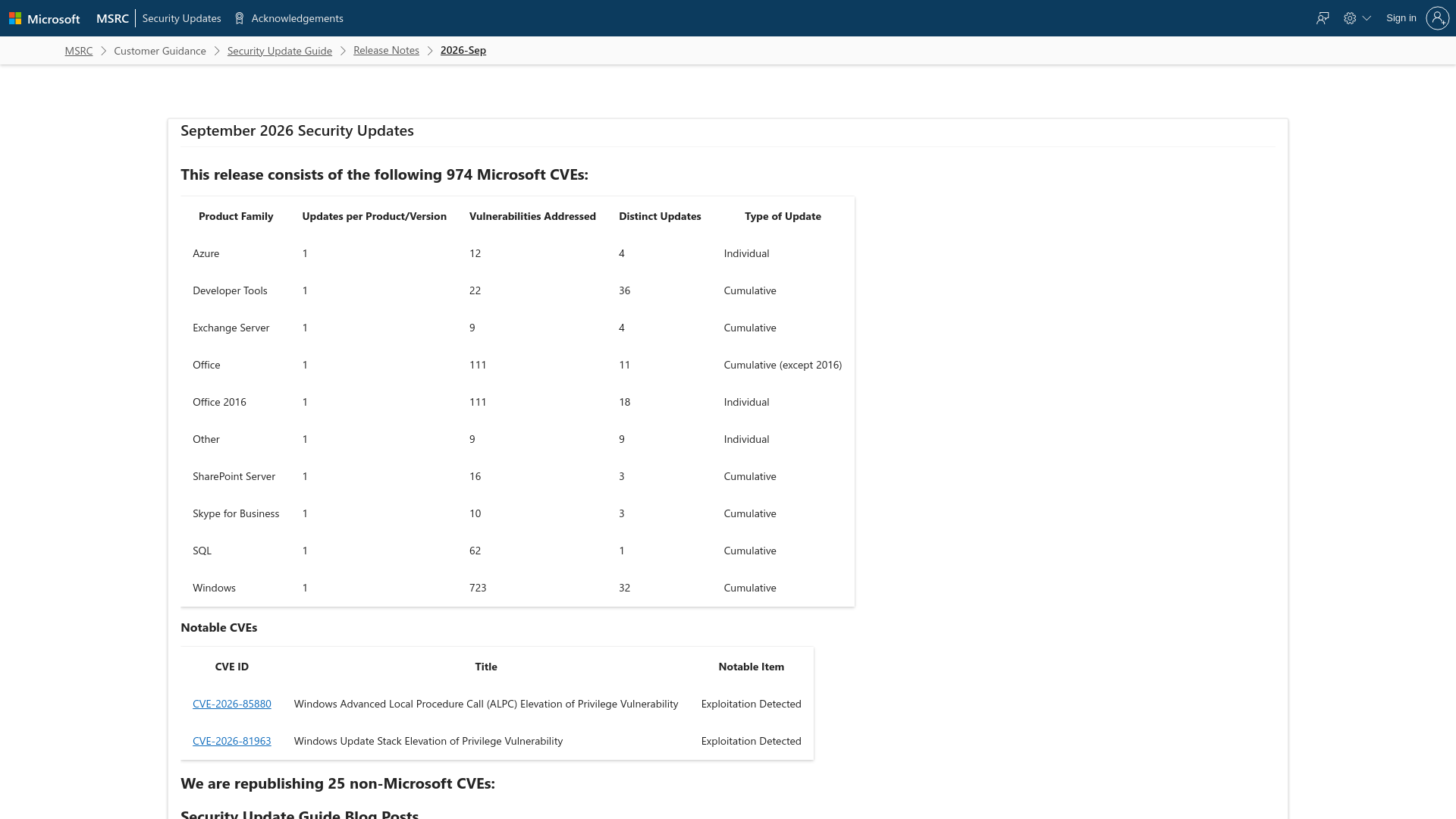The width and height of the screenshot is (1456, 819).
Task: Click the 62 vulnerabilities value
Action: pos(475,551)
